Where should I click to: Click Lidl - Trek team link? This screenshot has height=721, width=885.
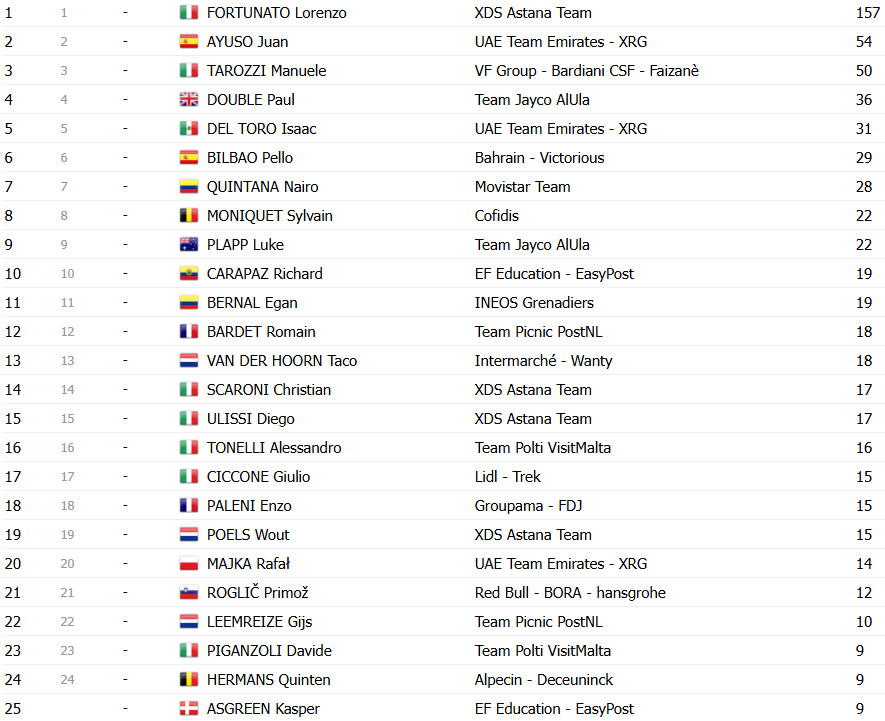507,477
